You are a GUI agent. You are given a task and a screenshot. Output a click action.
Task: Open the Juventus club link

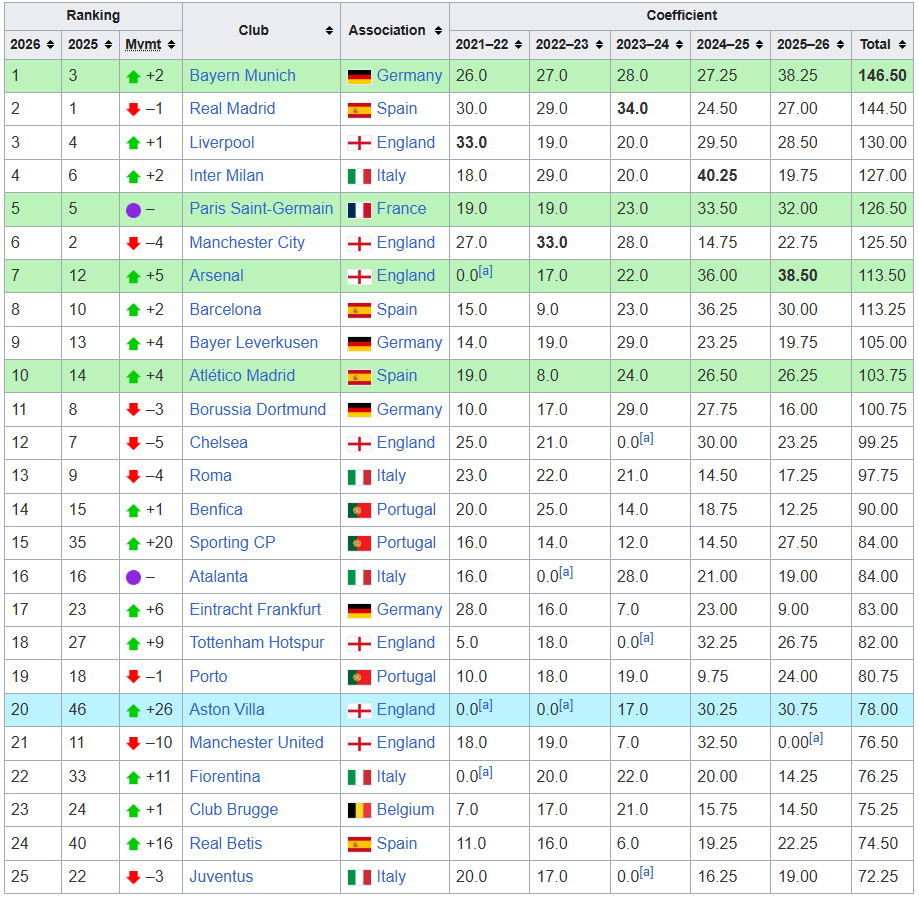pyautogui.click(x=221, y=876)
